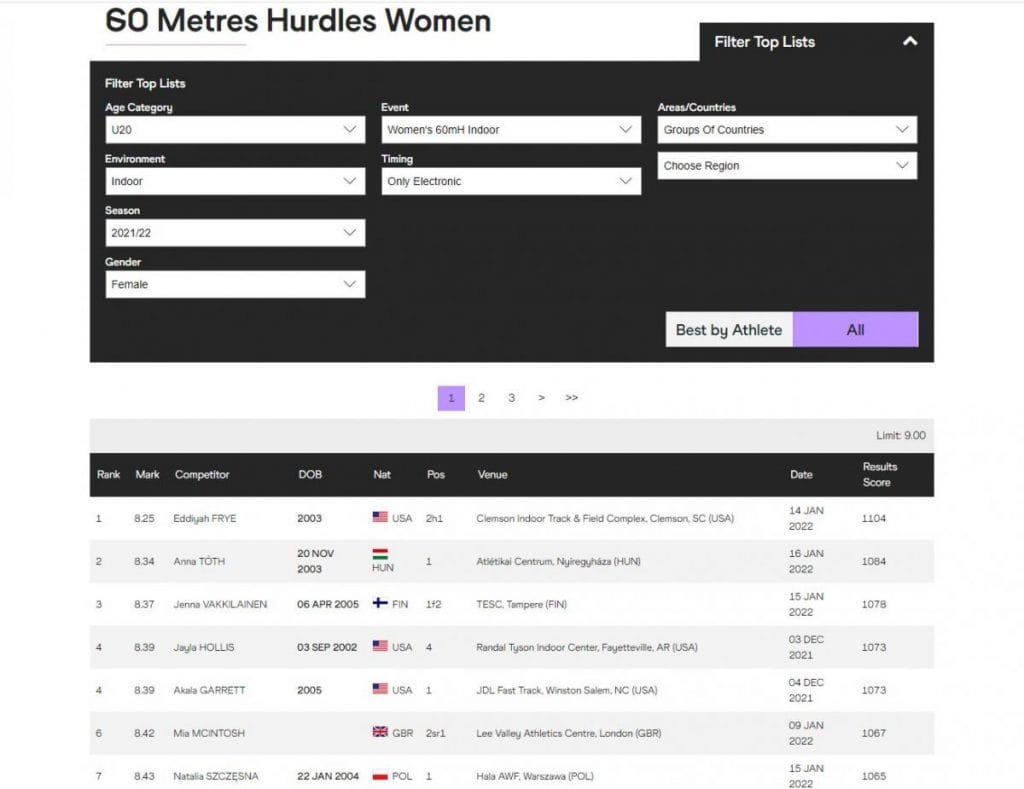The width and height of the screenshot is (1024, 789).
Task: Select the All results toggle
Action: [x=855, y=330]
